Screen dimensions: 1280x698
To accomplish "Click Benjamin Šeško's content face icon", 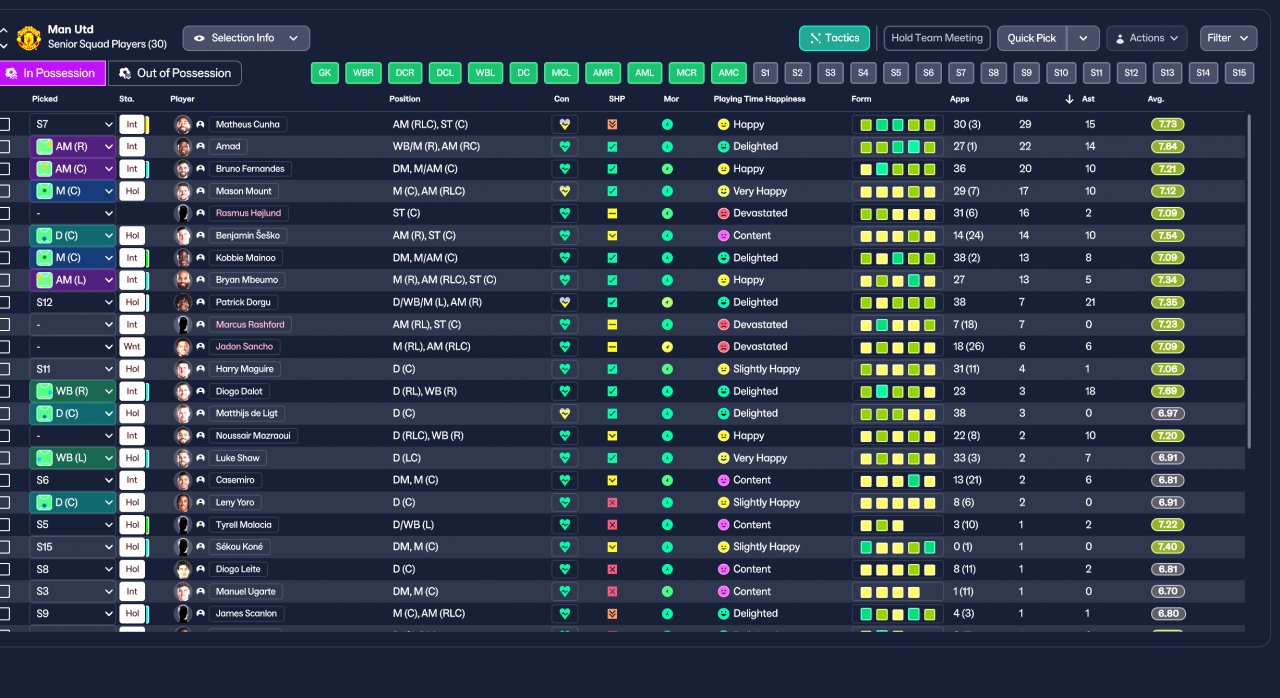I will (723, 235).
